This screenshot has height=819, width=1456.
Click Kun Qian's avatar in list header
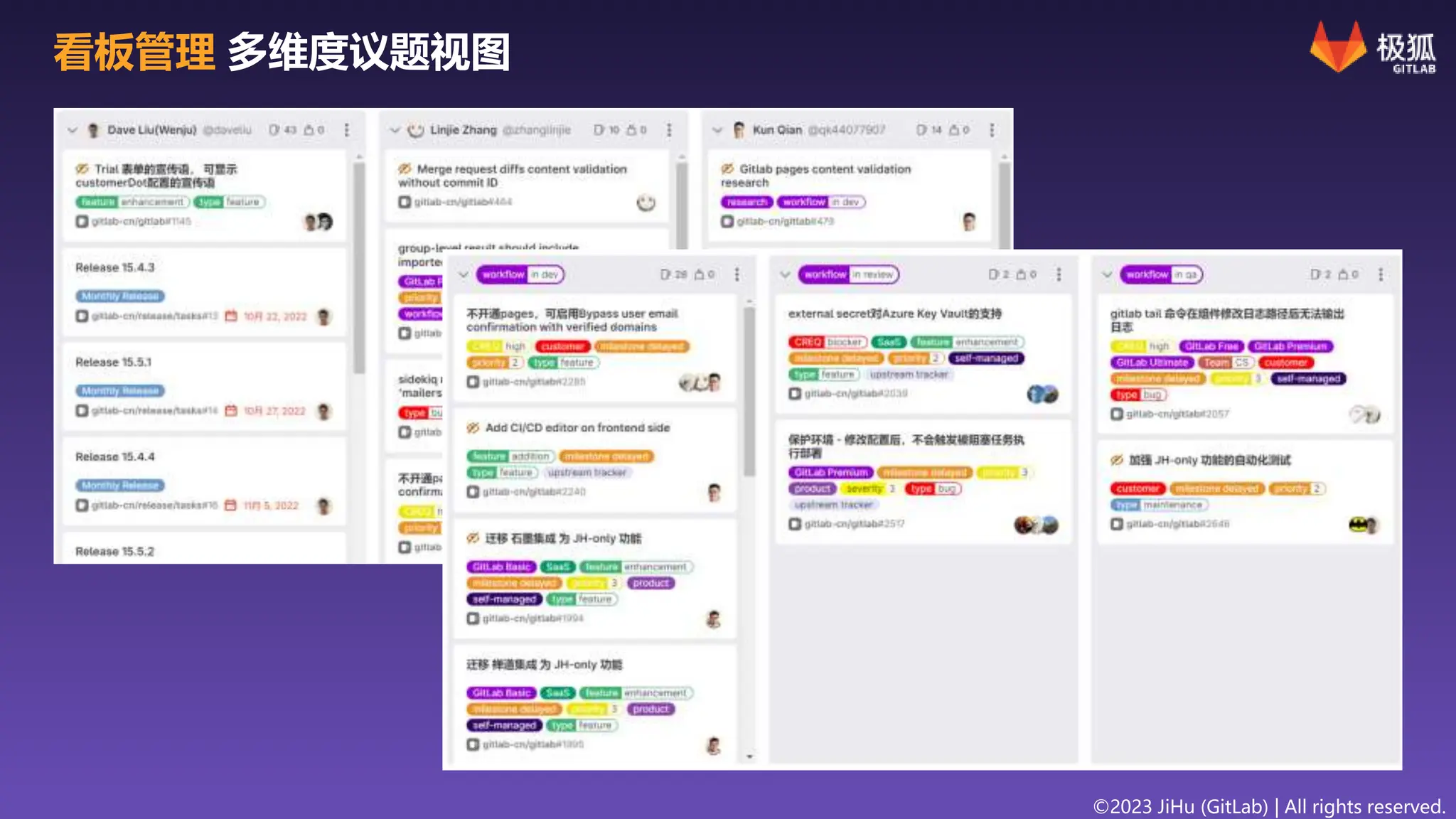739,130
